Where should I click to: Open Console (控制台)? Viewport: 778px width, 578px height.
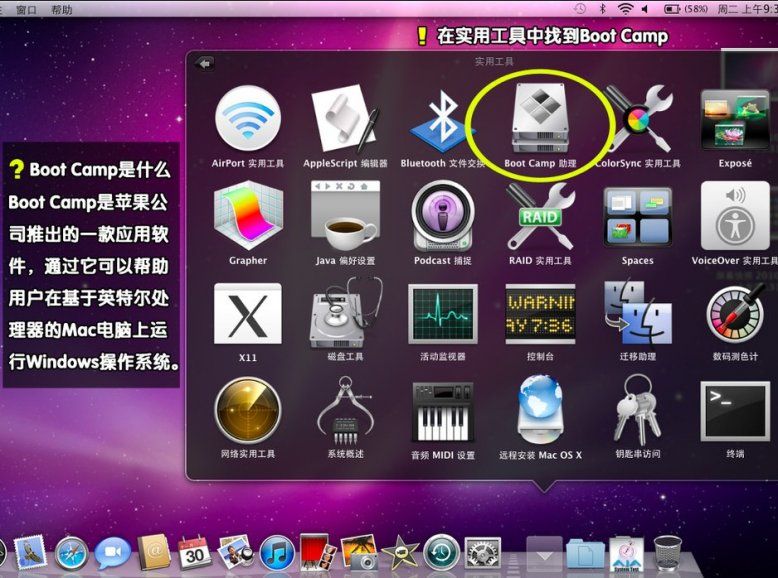tap(540, 314)
